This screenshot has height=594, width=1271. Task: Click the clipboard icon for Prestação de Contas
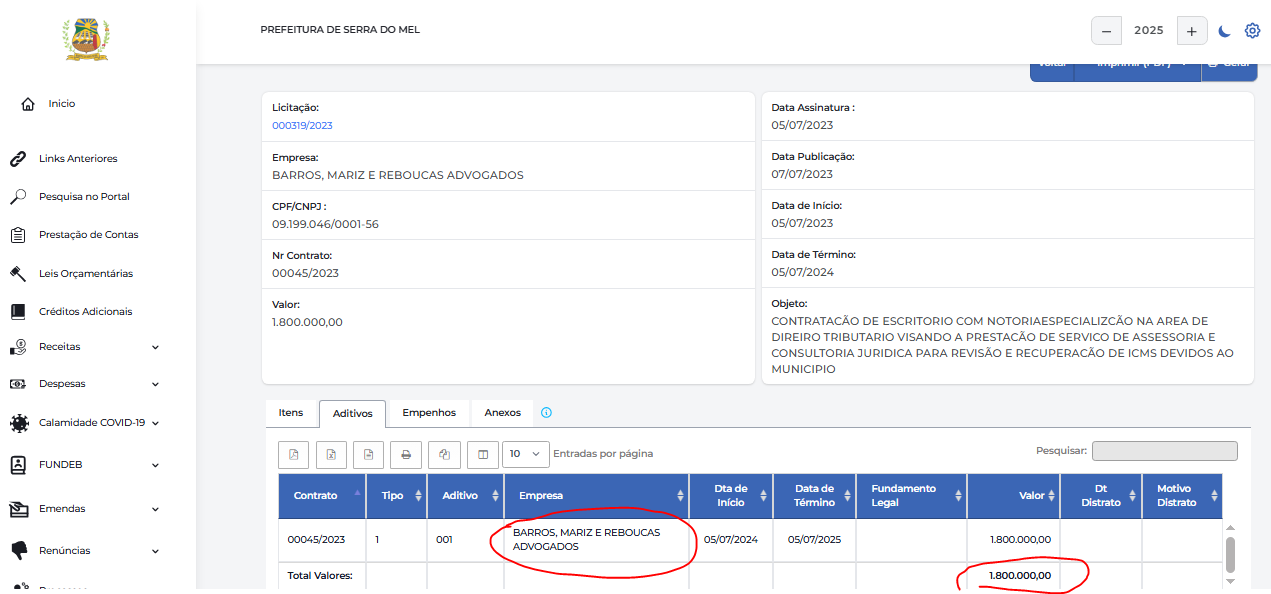(17, 235)
